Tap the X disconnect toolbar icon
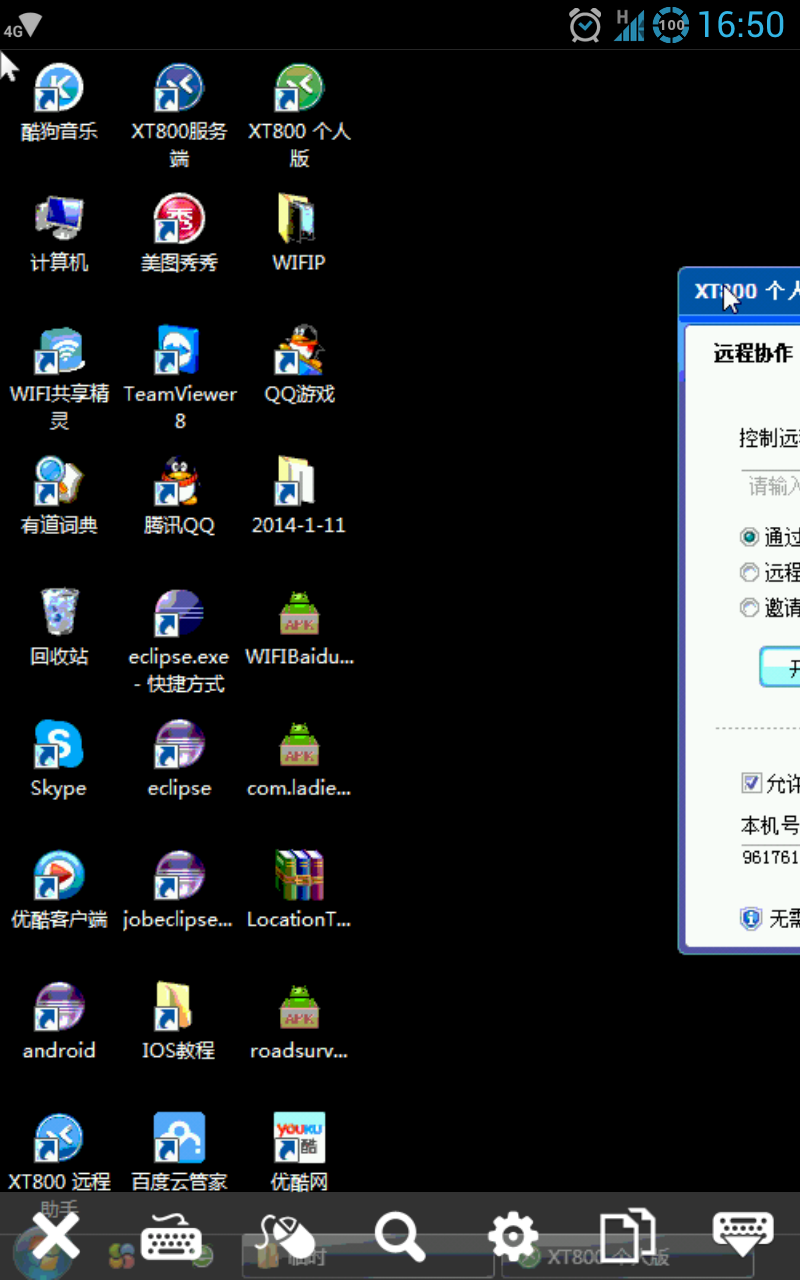 (56, 1236)
